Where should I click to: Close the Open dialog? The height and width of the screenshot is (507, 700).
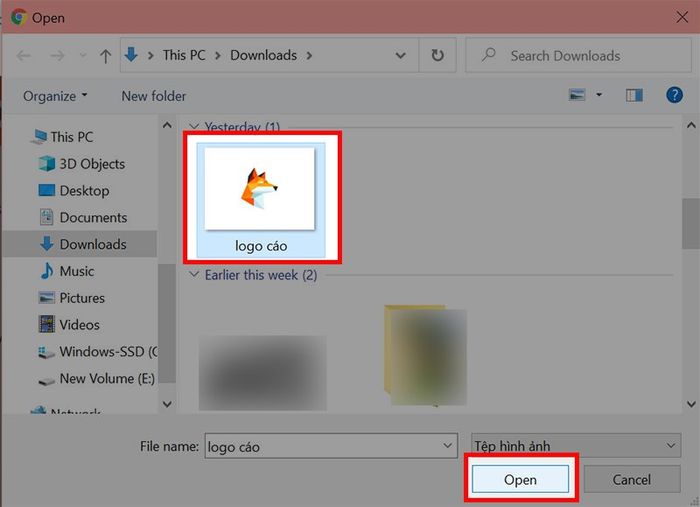pos(682,17)
